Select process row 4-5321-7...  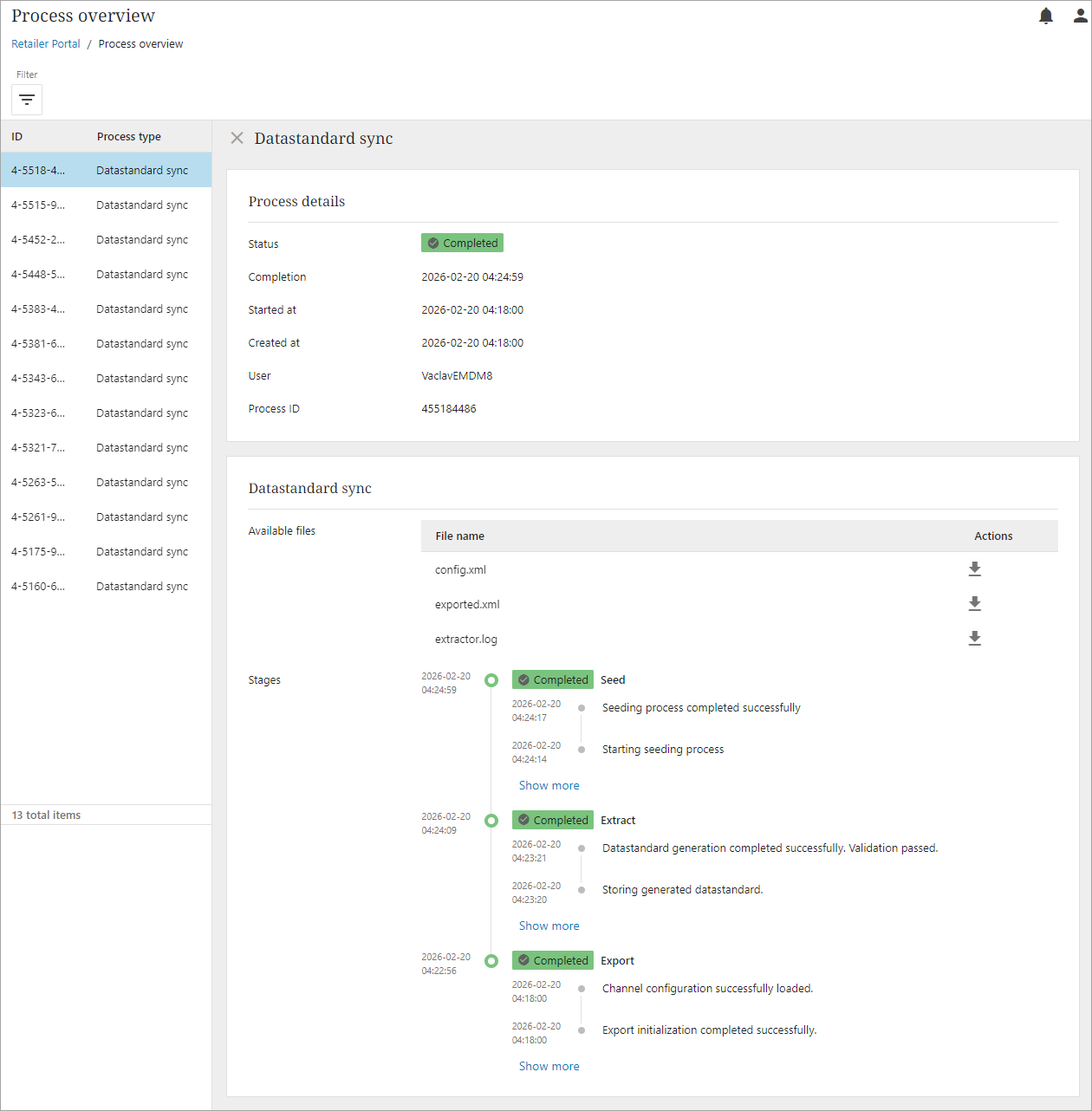[x=106, y=448]
